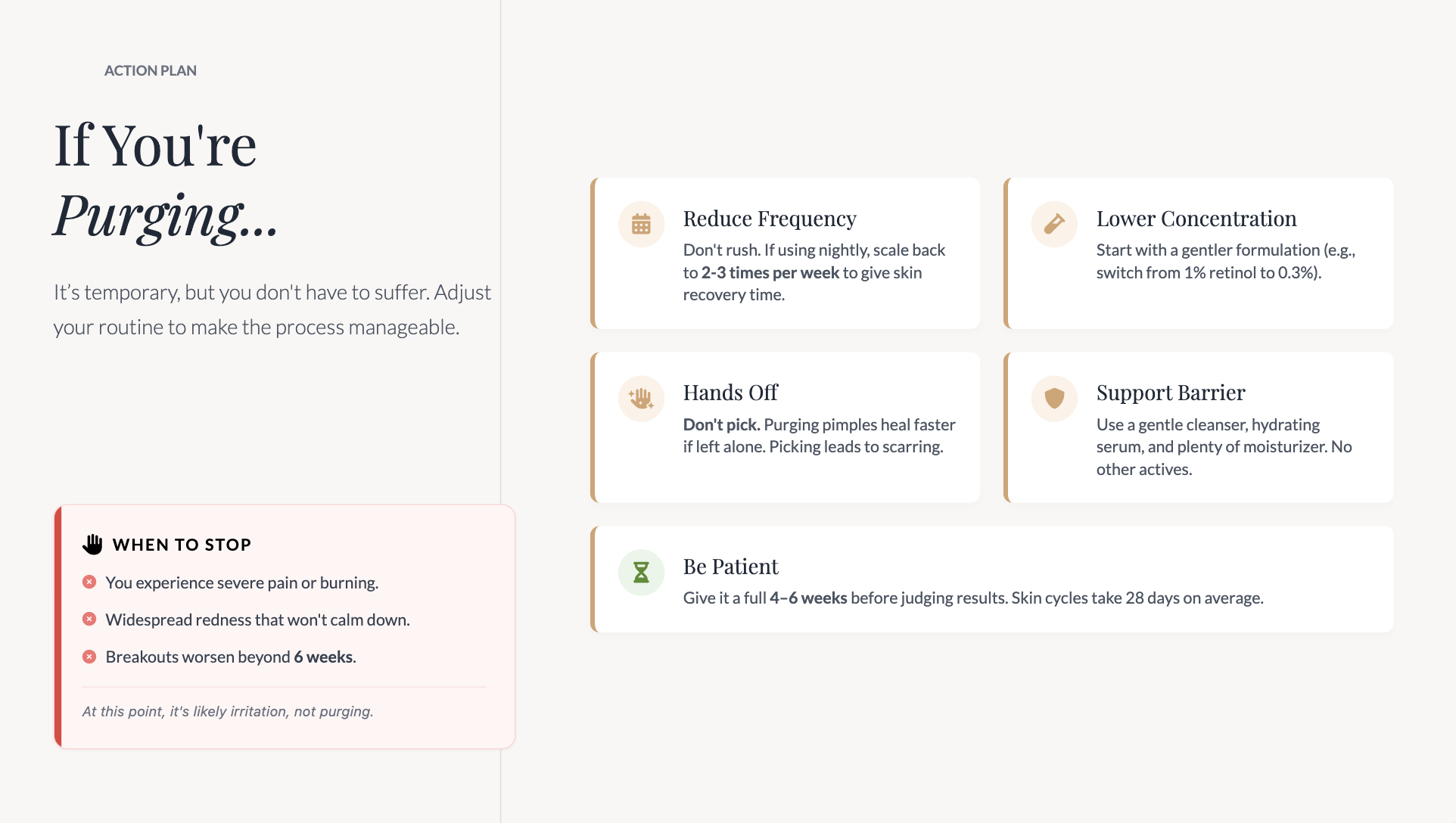This screenshot has height=823, width=1456.
Task: Click the red X beside severe pain warning
Action: pos(89,582)
